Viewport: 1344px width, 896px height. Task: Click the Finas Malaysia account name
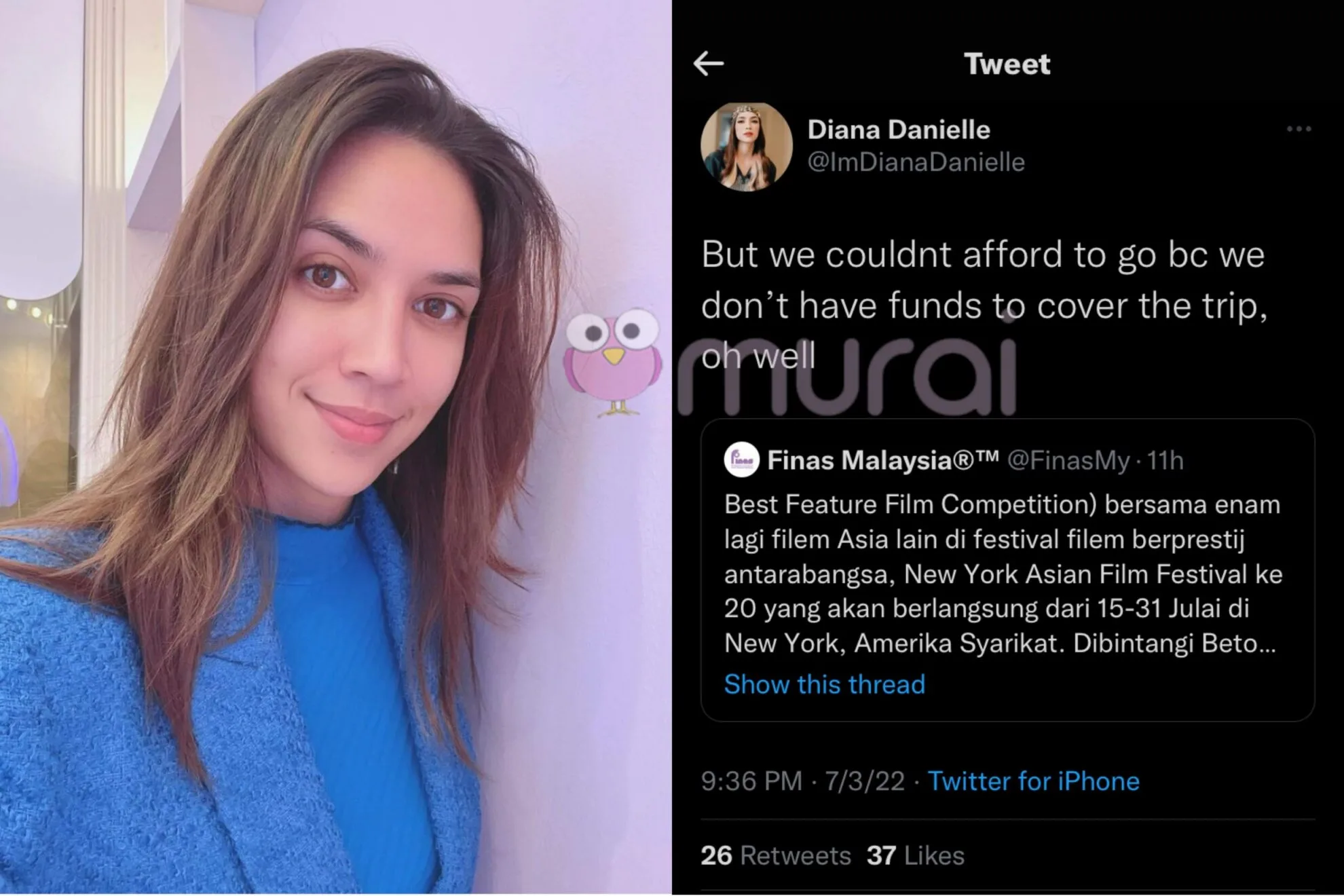[882, 460]
